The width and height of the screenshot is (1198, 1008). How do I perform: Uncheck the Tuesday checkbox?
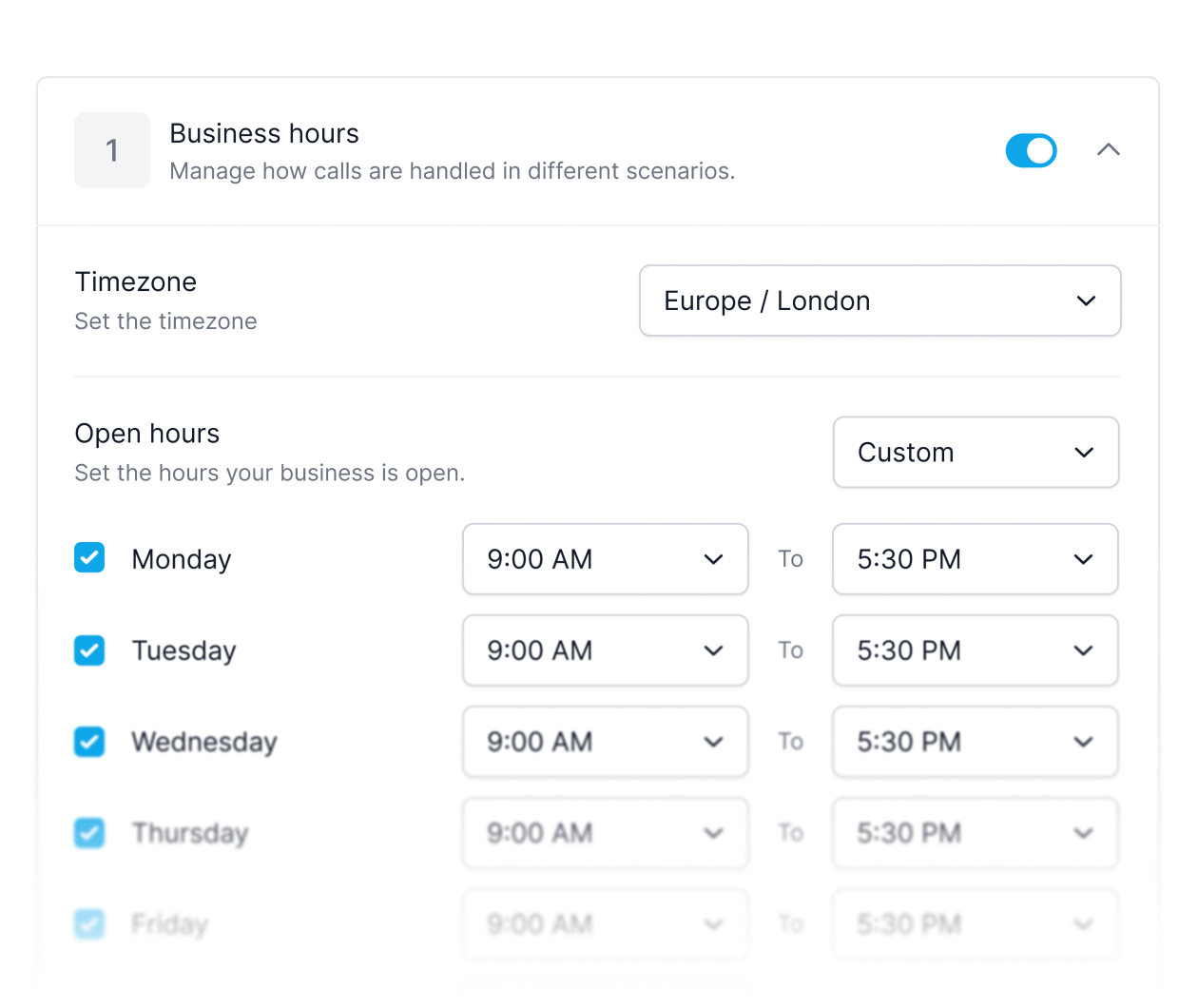pyautogui.click(x=88, y=649)
